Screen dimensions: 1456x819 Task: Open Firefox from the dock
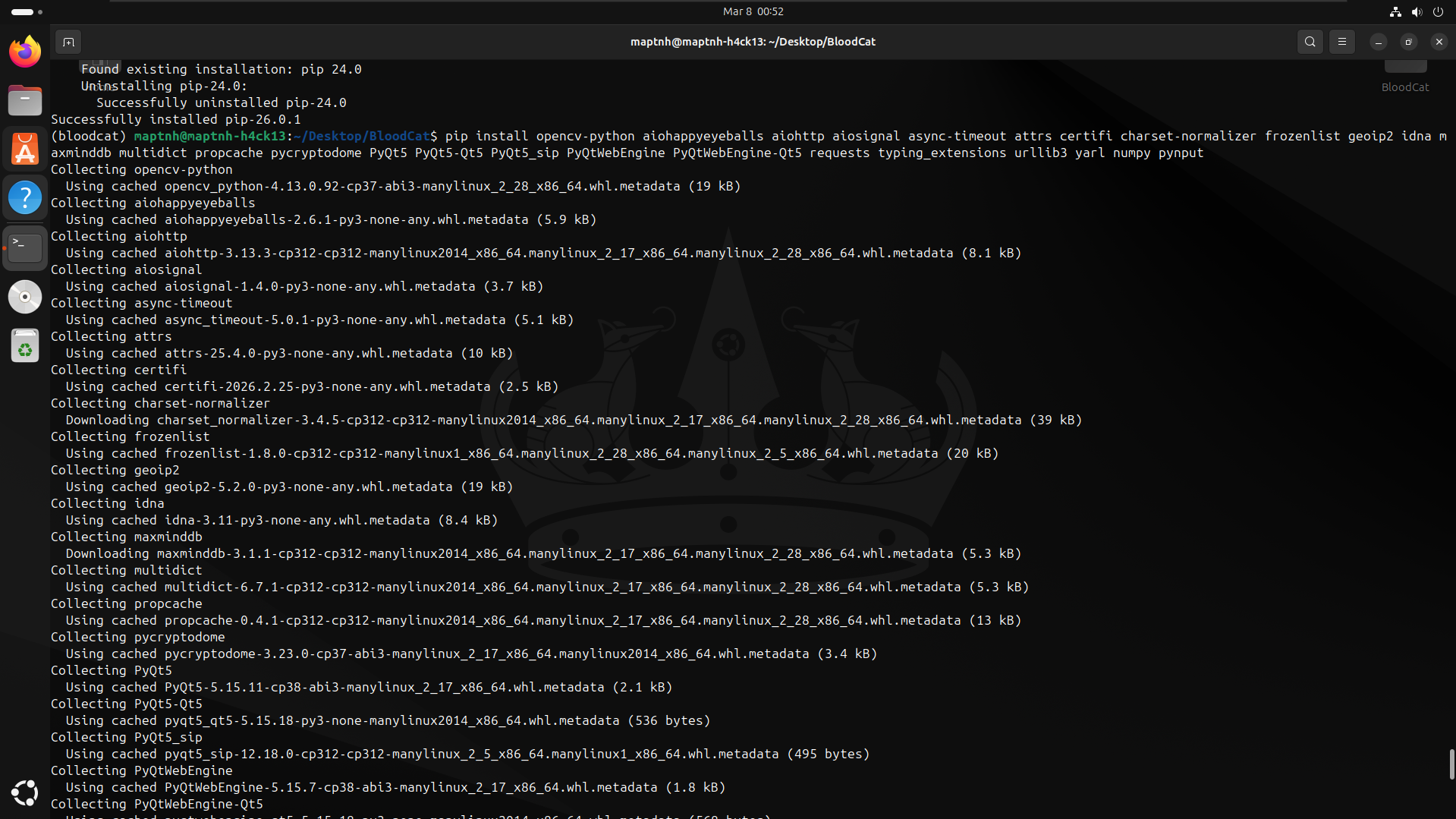pos(25,52)
